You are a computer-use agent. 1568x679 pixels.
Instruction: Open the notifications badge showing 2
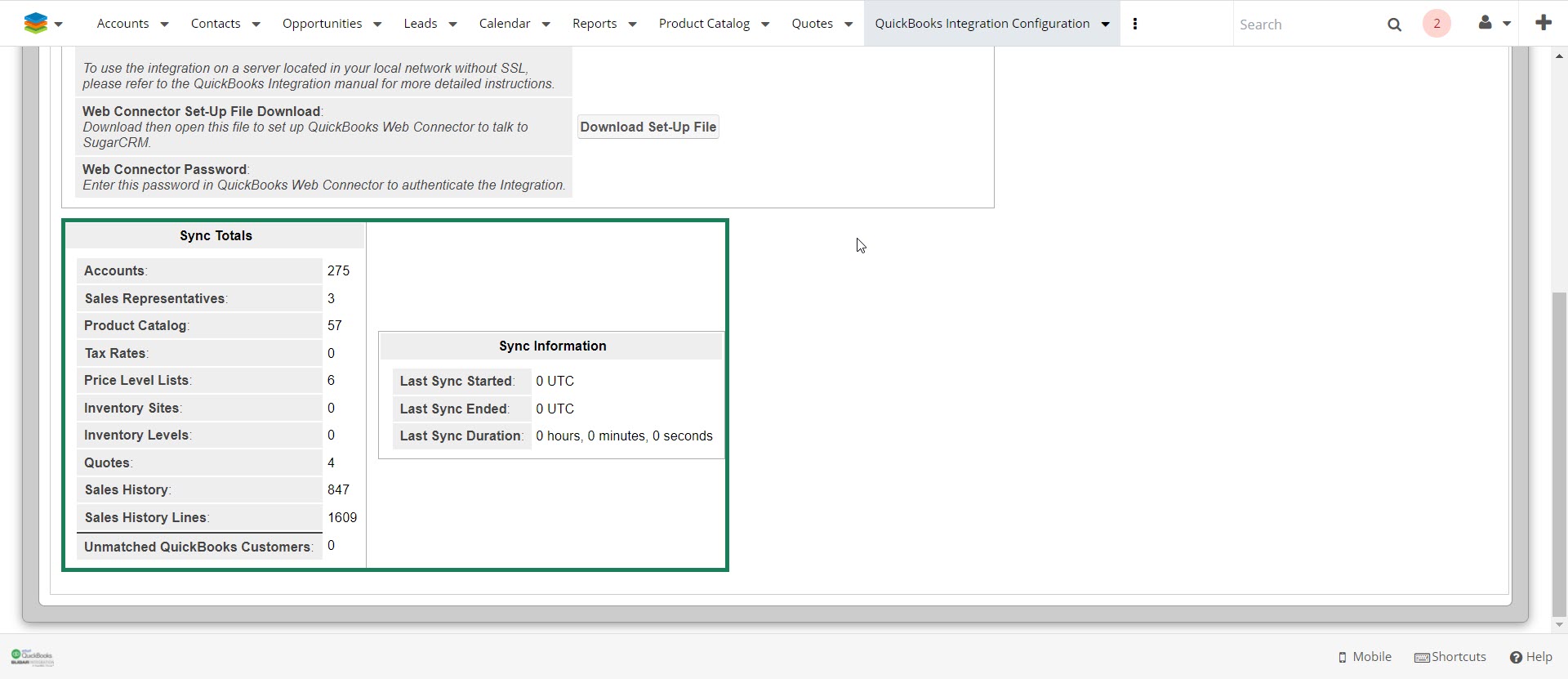click(x=1437, y=24)
